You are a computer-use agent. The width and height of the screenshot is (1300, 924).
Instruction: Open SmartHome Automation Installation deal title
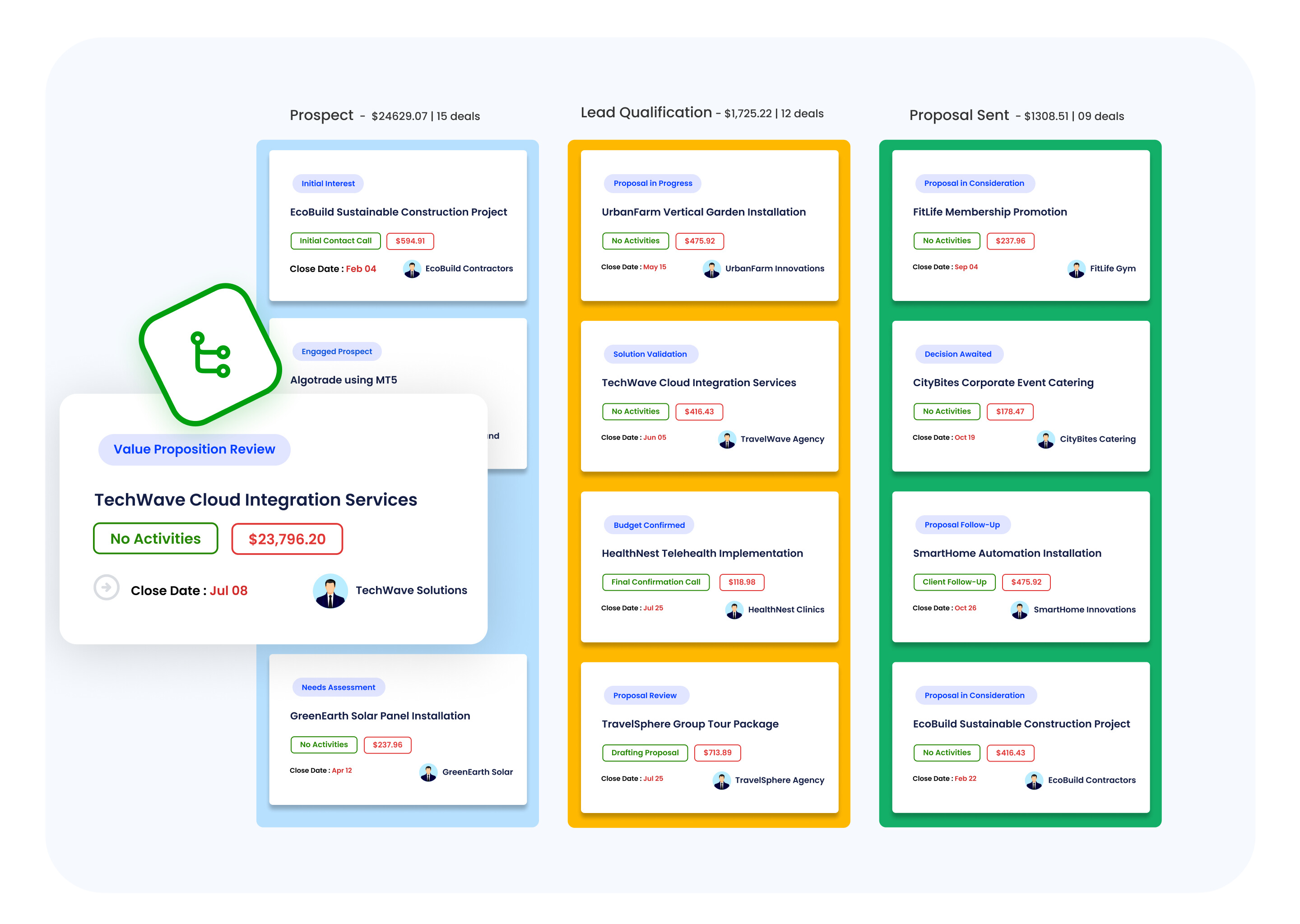tap(1007, 554)
